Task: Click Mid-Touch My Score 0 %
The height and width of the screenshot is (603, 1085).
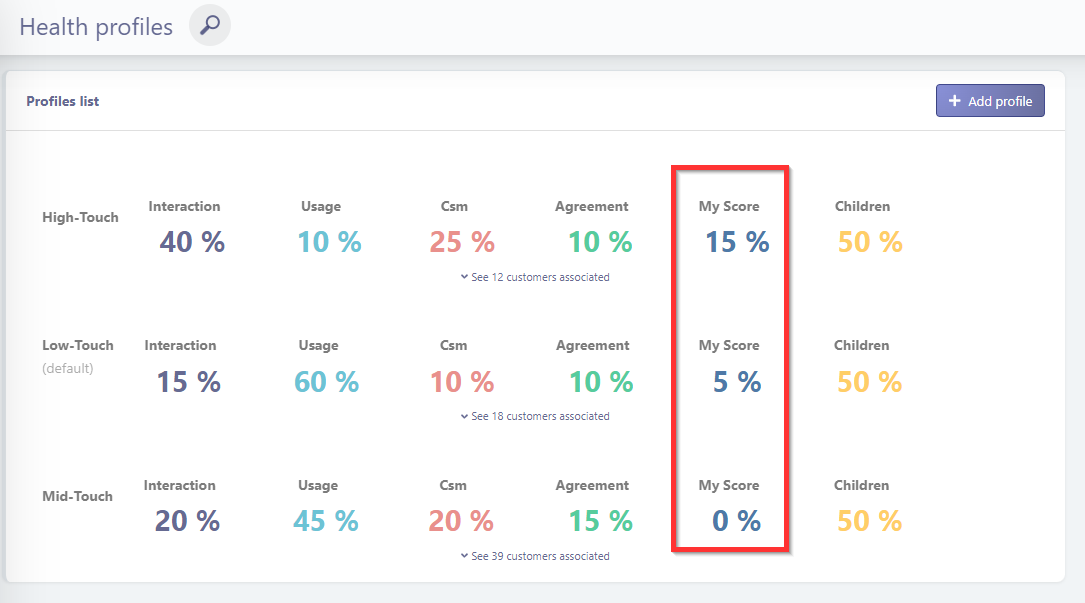Action: click(x=736, y=521)
